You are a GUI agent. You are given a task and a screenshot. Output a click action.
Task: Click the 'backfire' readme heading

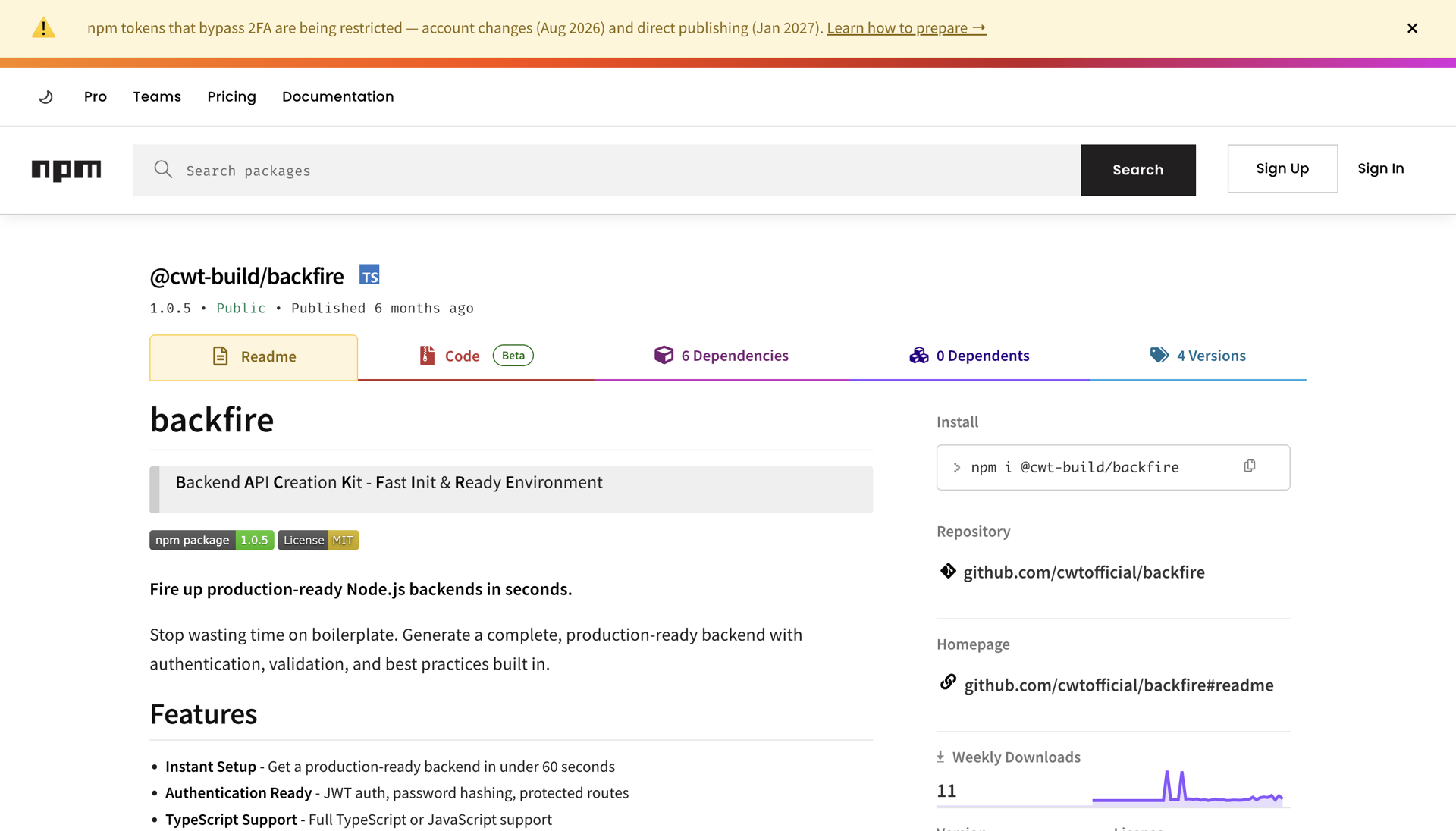pyautogui.click(x=212, y=419)
